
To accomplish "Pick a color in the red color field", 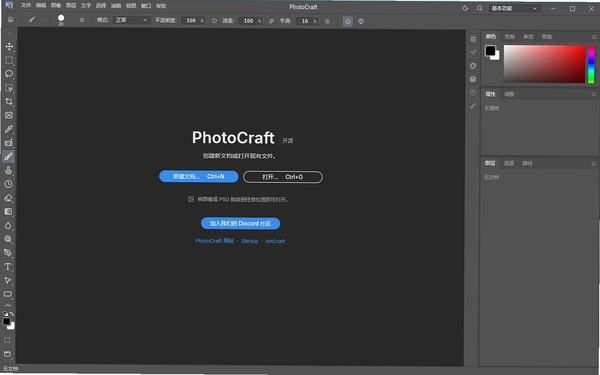I will click(544, 64).
